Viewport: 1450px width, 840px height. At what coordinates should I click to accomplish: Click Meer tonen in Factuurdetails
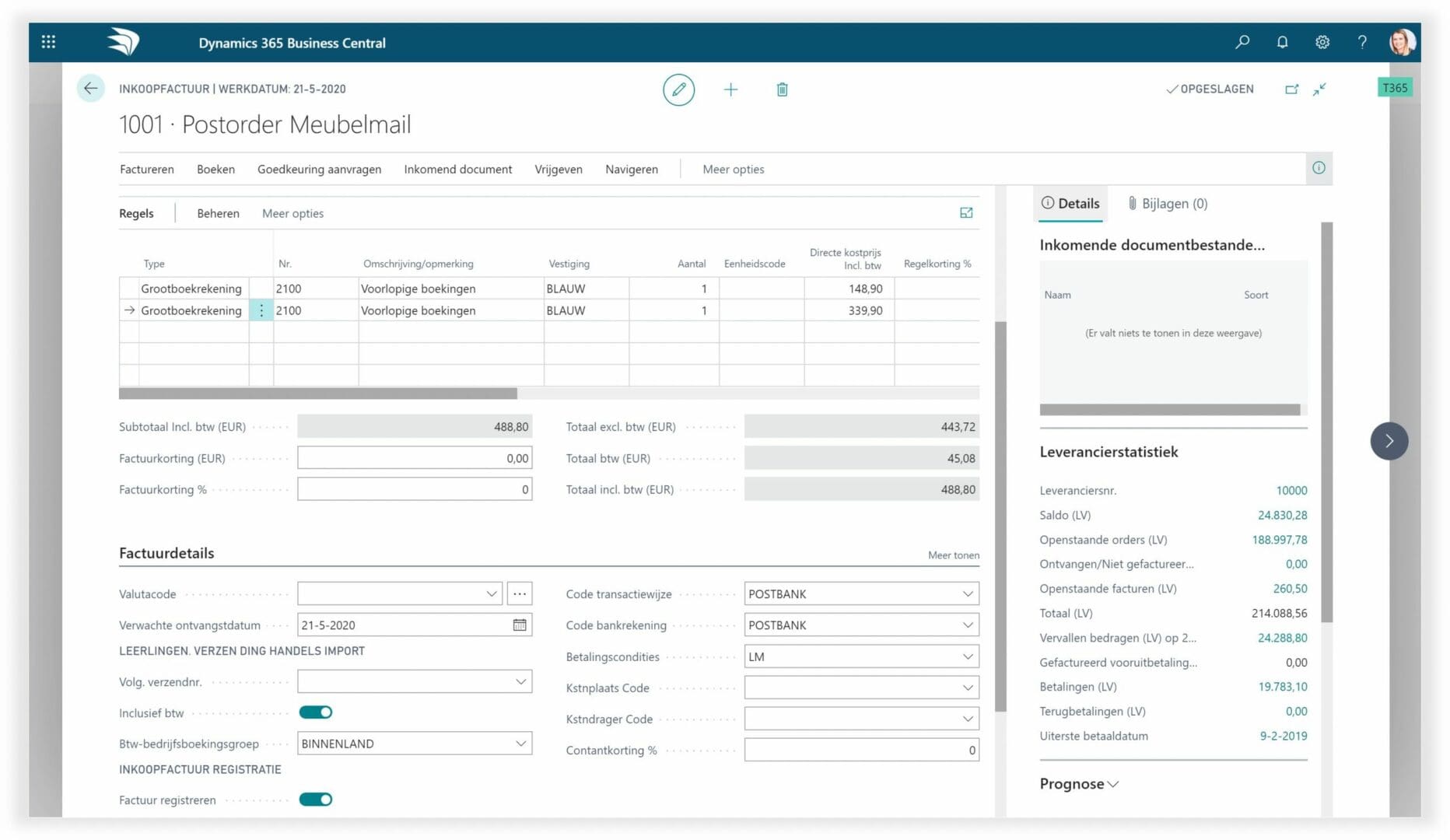click(954, 555)
